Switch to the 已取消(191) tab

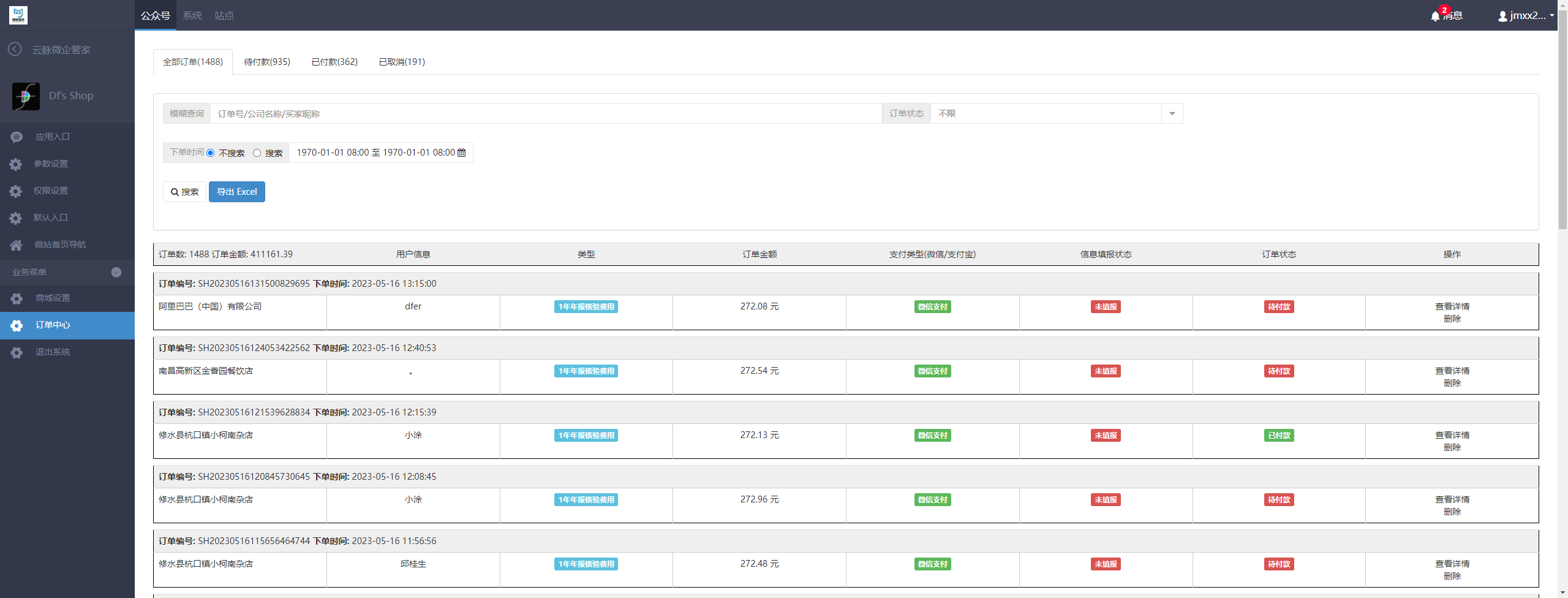click(x=402, y=62)
